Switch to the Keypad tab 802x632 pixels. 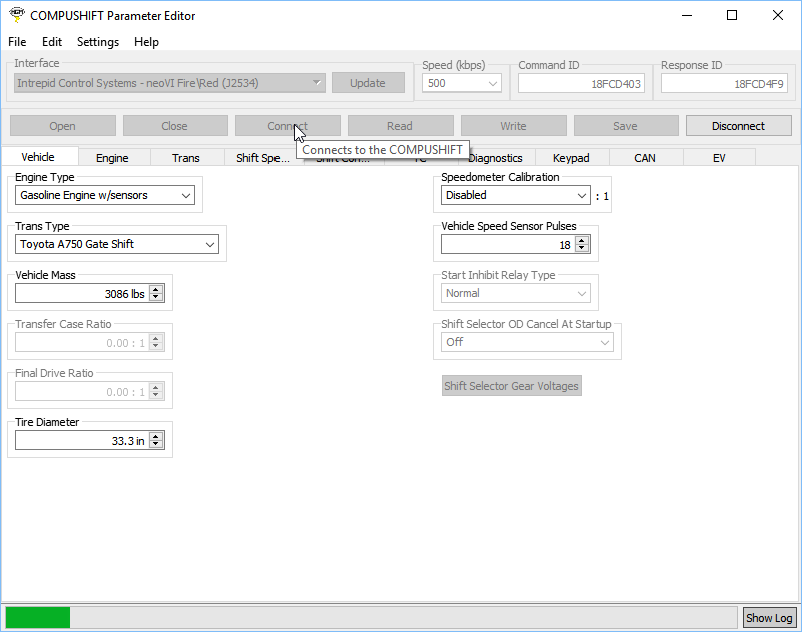pyautogui.click(x=571, y=158)
